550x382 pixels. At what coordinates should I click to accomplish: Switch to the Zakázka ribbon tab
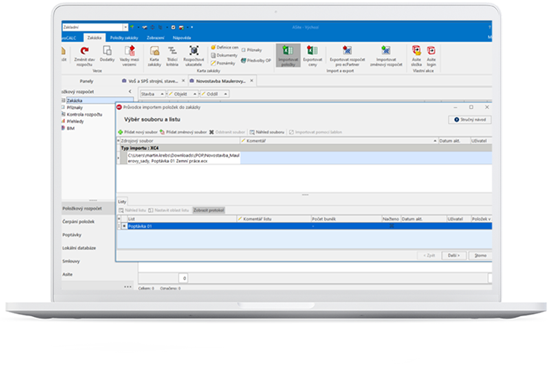tap(94, 38)
